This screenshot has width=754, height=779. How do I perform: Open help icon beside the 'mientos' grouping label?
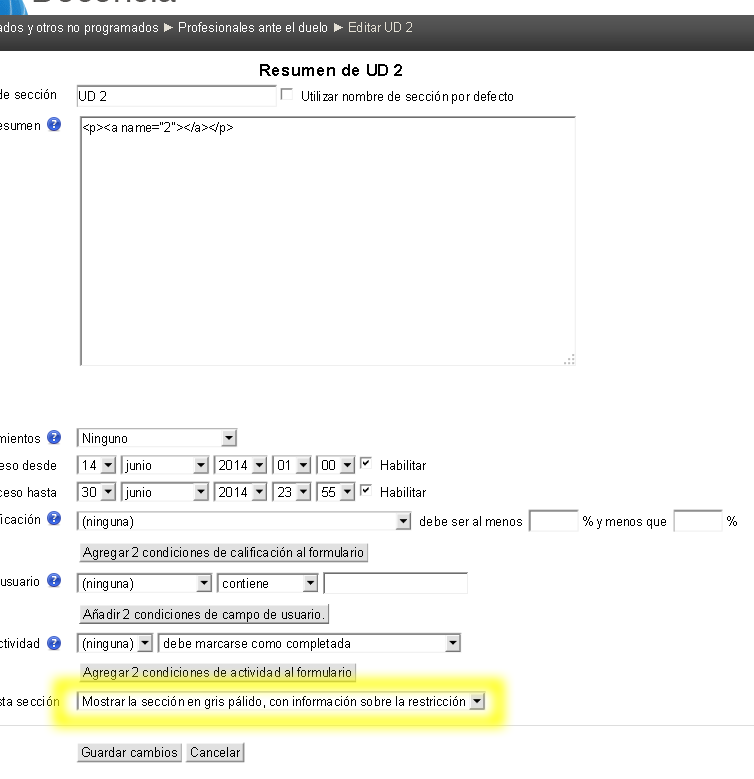click(x=54, y=437)
